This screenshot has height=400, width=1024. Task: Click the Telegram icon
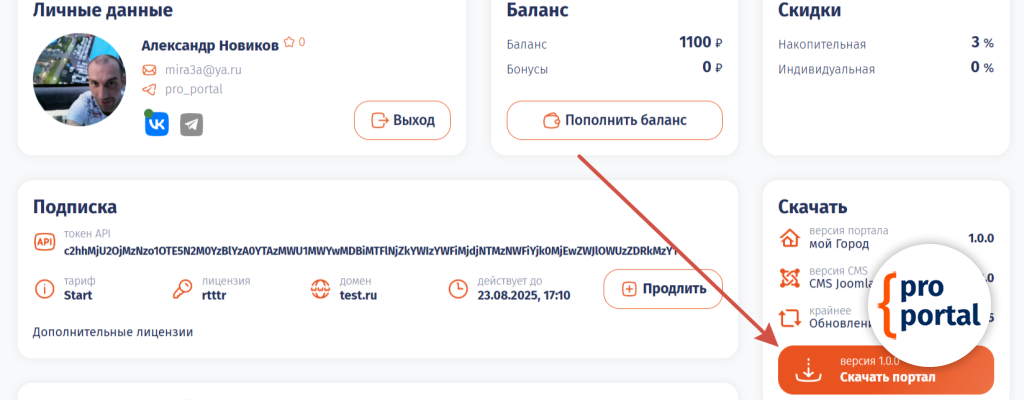point(192,124)
